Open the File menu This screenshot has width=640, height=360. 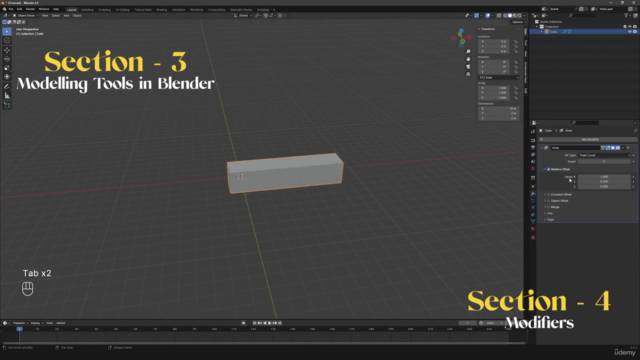tap(11, 9)
